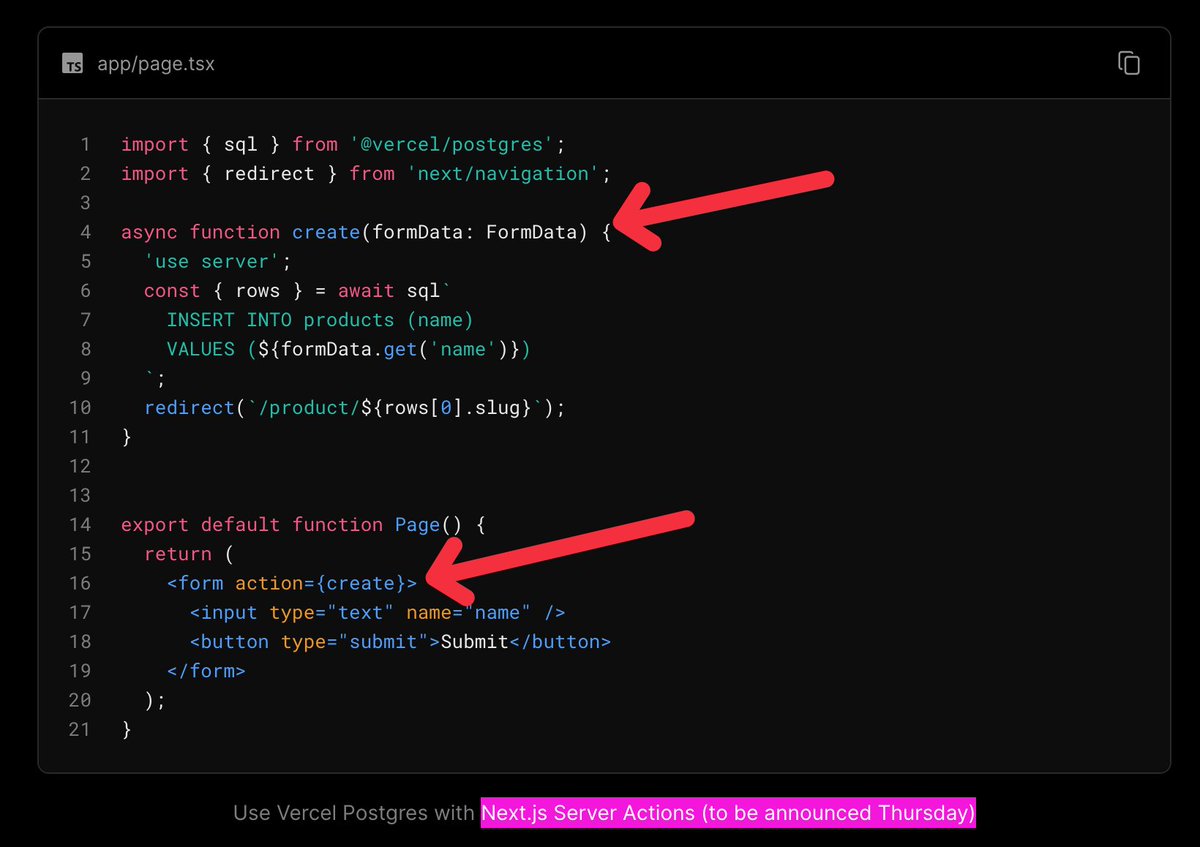The width and height of the screenshot is (1200, 847).
Task: Click the form action={create} tag
Action: pyautogui.click(x=292, y=583)
